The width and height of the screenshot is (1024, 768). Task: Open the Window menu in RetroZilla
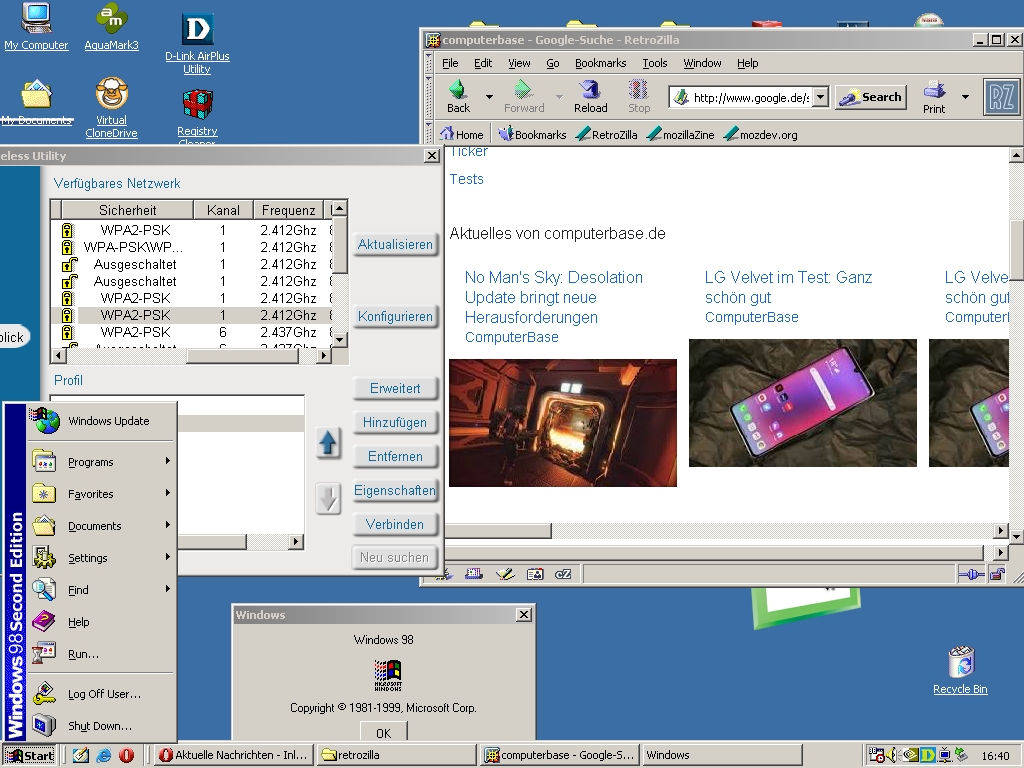coord(702,63)
